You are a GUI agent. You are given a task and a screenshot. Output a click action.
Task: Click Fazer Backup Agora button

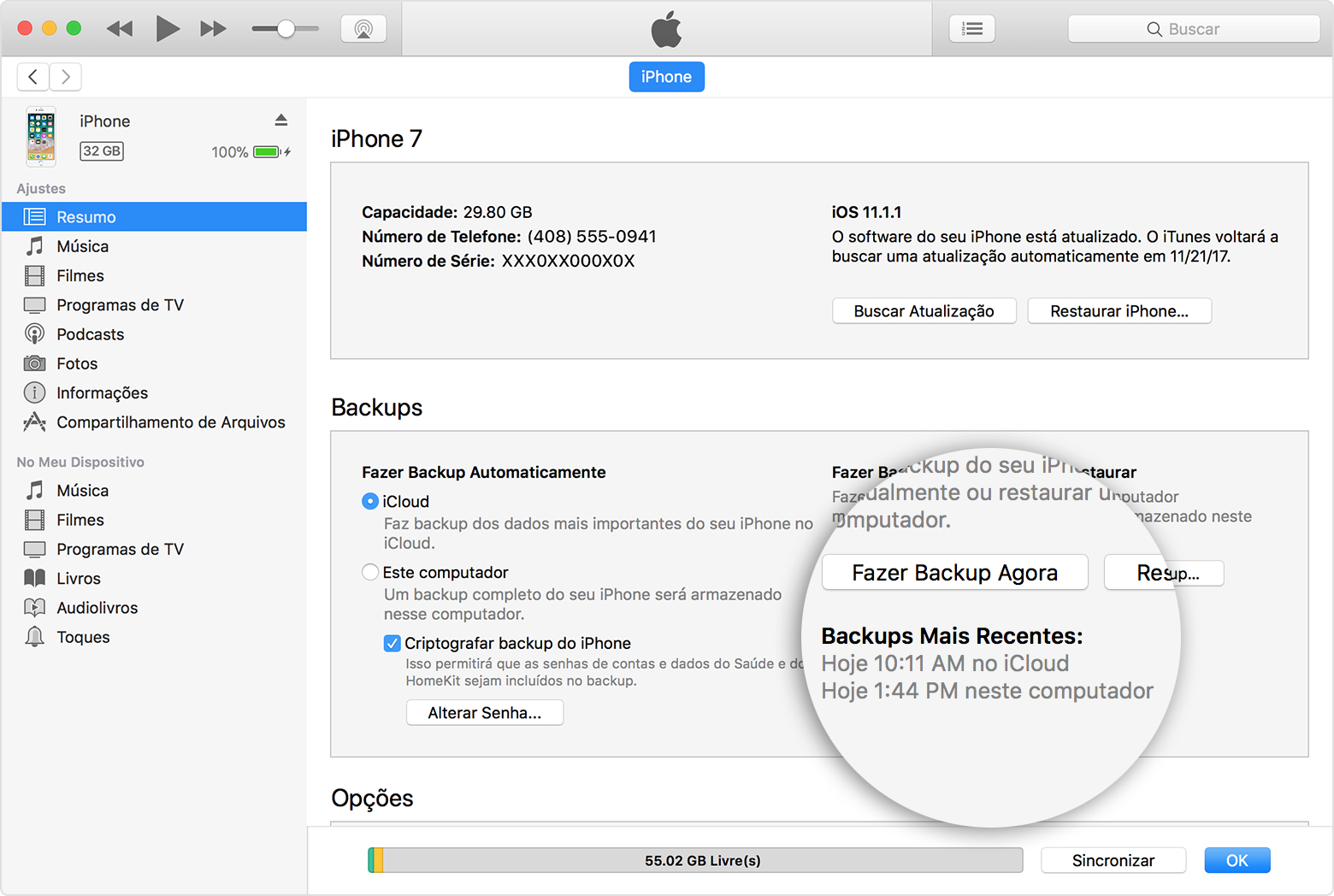tap(955, 573)
